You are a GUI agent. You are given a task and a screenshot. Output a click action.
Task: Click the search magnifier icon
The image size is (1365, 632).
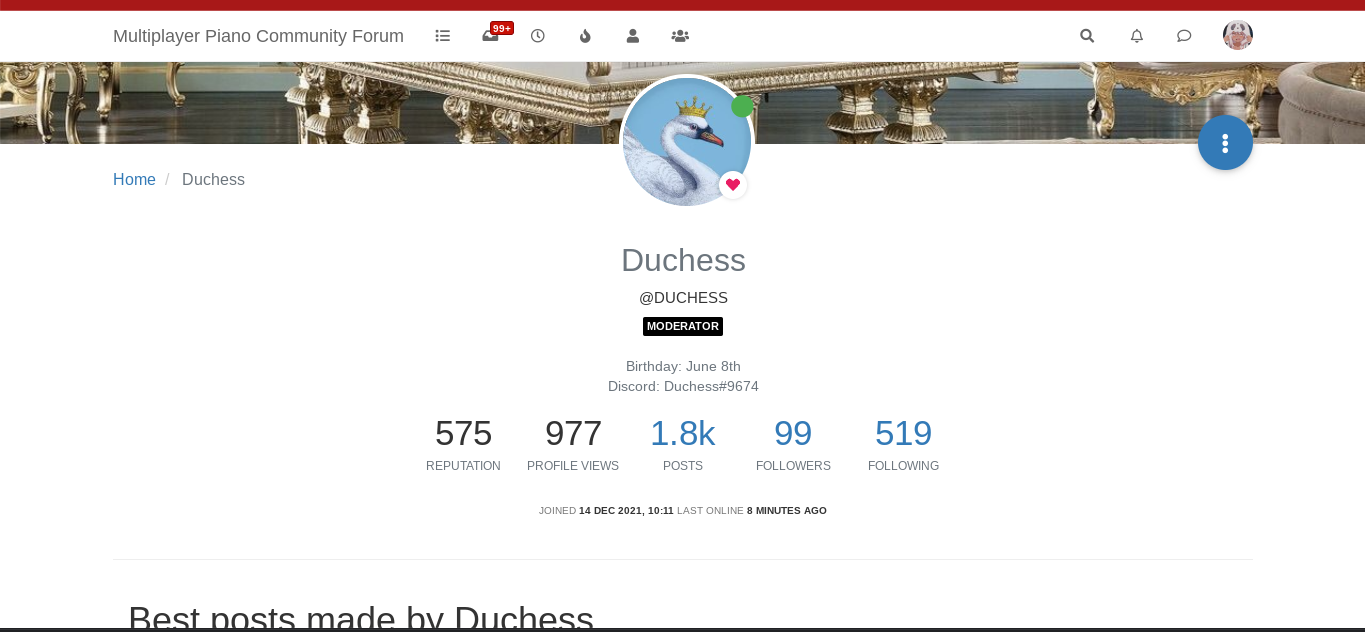point(1087,36)
